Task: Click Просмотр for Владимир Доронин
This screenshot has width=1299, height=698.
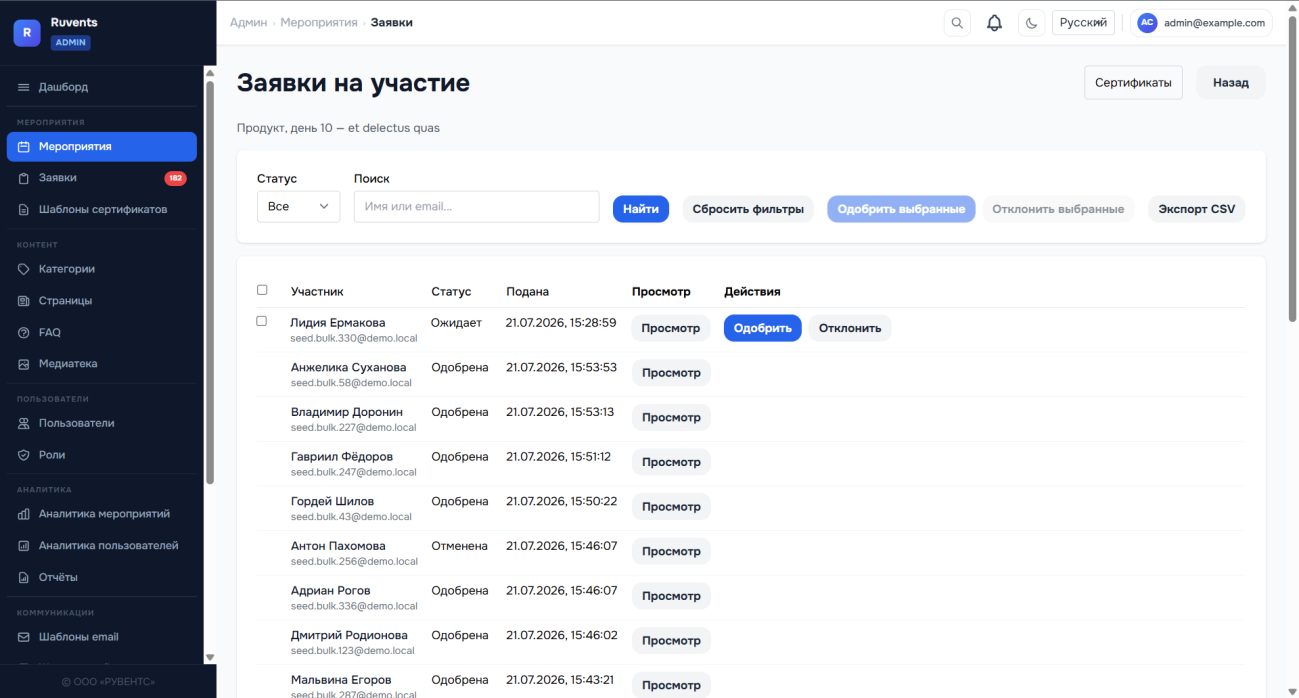Action: pyautogui.click(x=671, y=417)
